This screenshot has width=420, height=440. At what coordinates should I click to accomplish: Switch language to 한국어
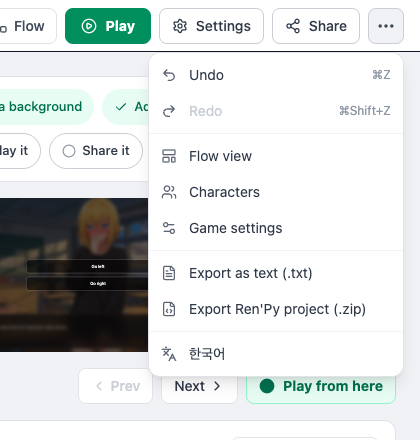(x=276, y=354)
